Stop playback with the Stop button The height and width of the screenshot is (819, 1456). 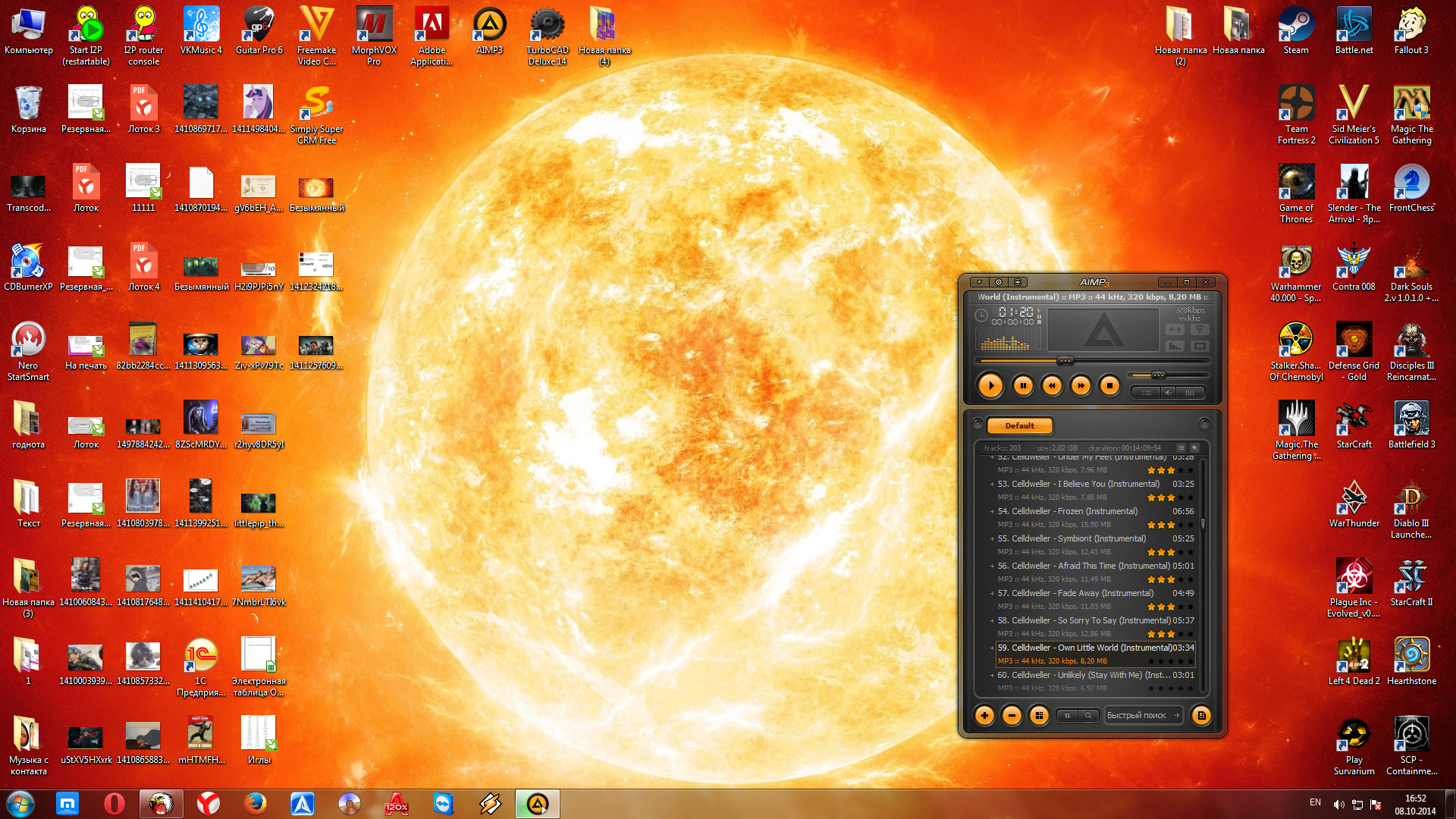pos(1109,386)
